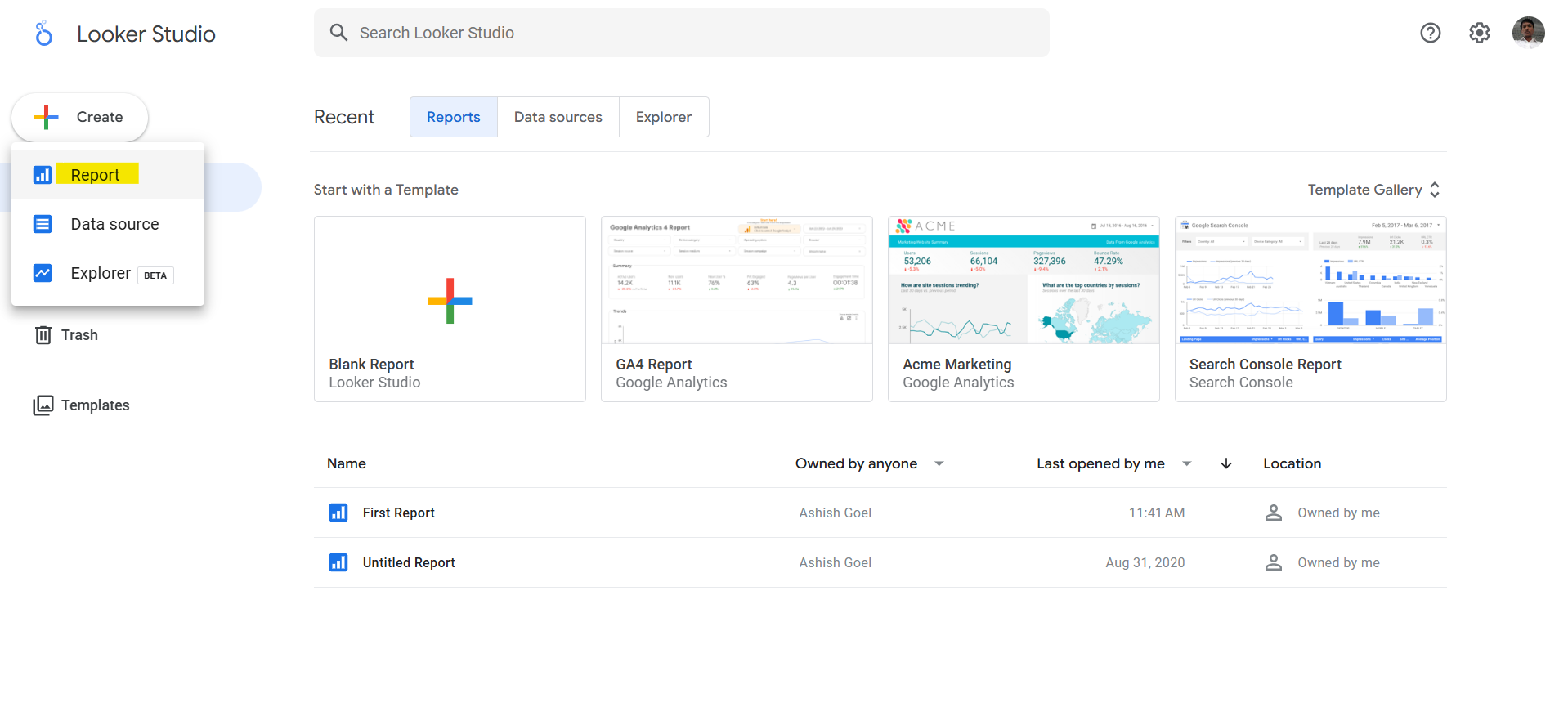Switch to the Data sources tab

pyautogui.click(x=558, y=117)
